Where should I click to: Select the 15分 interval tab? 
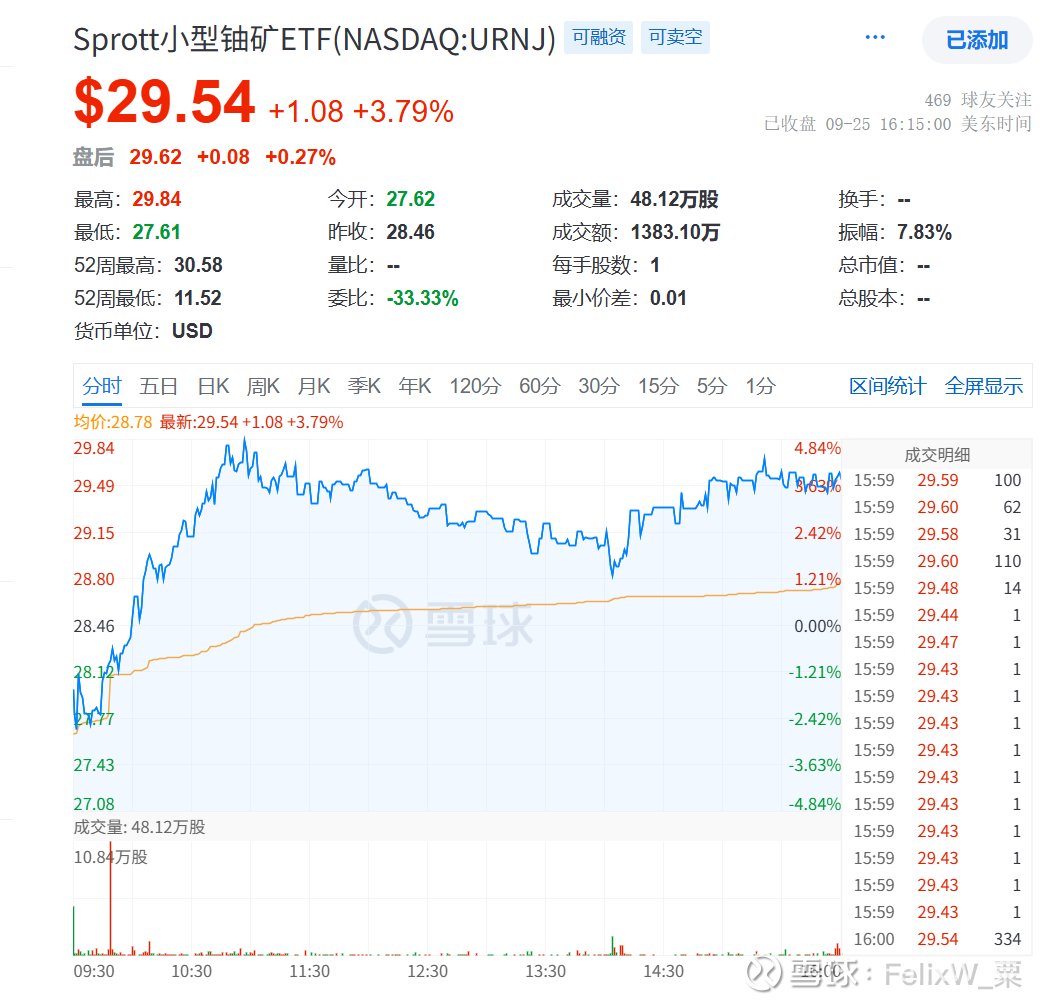658,387
